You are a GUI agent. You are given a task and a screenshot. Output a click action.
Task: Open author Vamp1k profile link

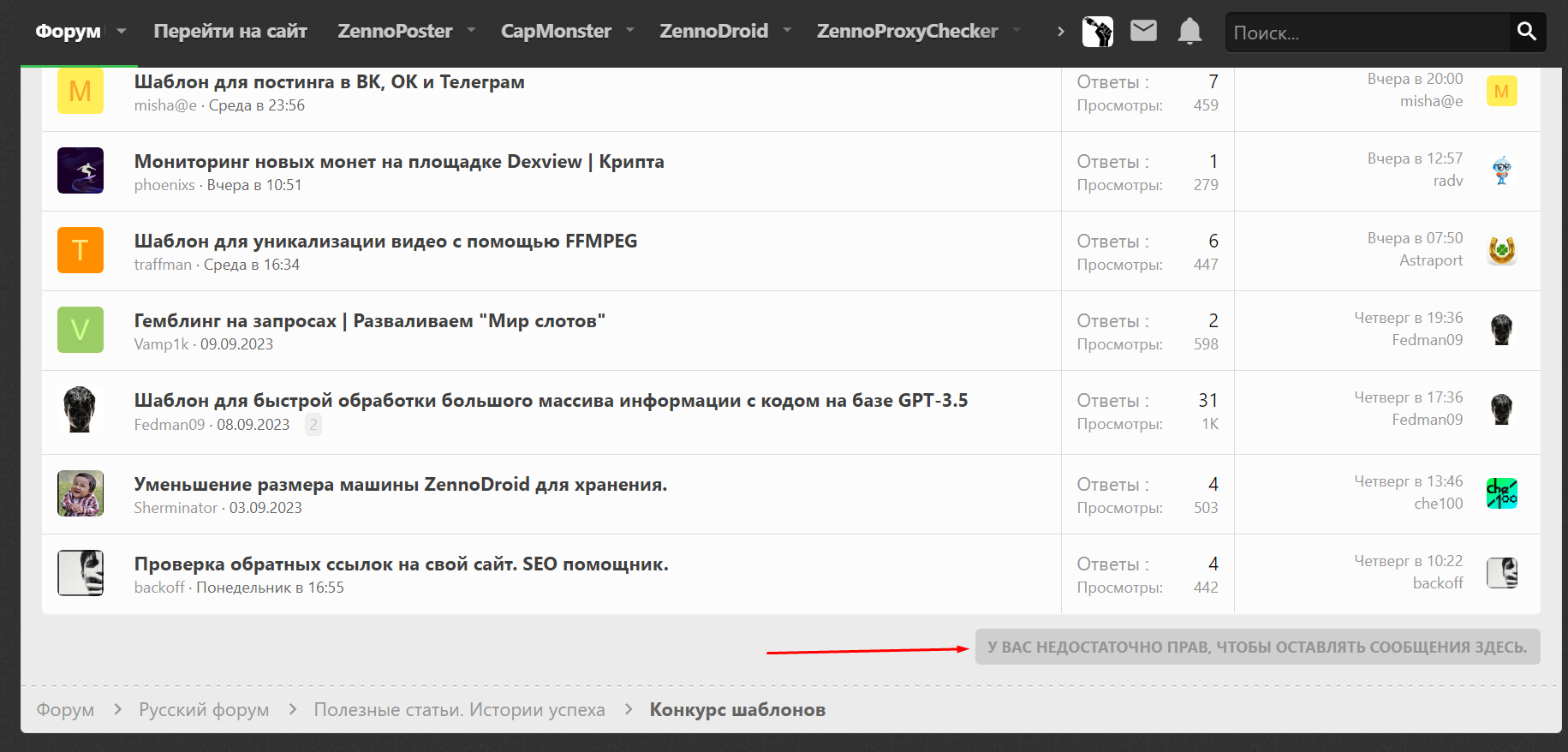point(161,344)
